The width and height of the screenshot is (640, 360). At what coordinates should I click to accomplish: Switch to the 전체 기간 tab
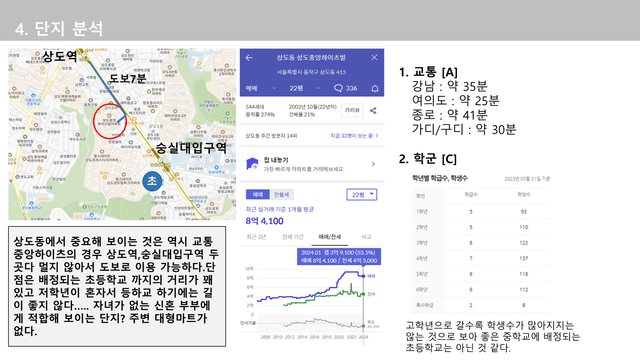coord(293,237)
